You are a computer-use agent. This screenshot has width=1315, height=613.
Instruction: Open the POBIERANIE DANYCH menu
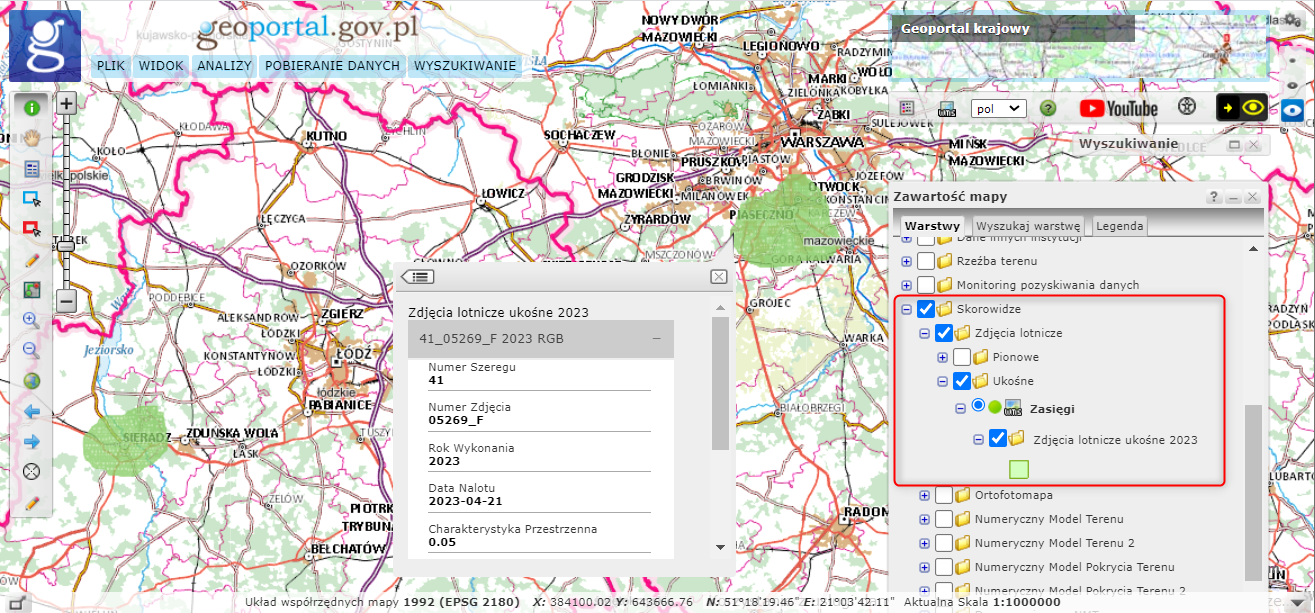333,66
